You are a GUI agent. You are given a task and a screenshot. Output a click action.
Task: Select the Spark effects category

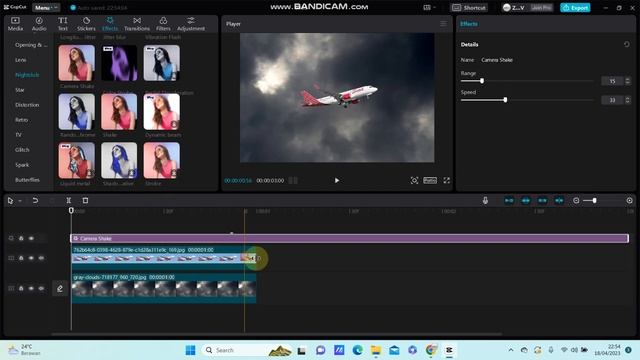point(22,165)
